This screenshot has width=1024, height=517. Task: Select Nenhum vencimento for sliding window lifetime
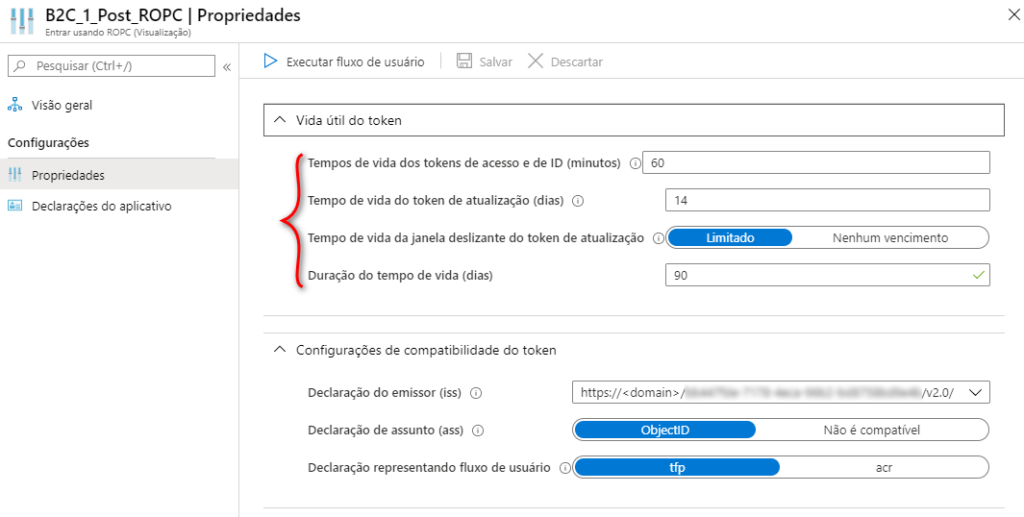pos(889,238)
